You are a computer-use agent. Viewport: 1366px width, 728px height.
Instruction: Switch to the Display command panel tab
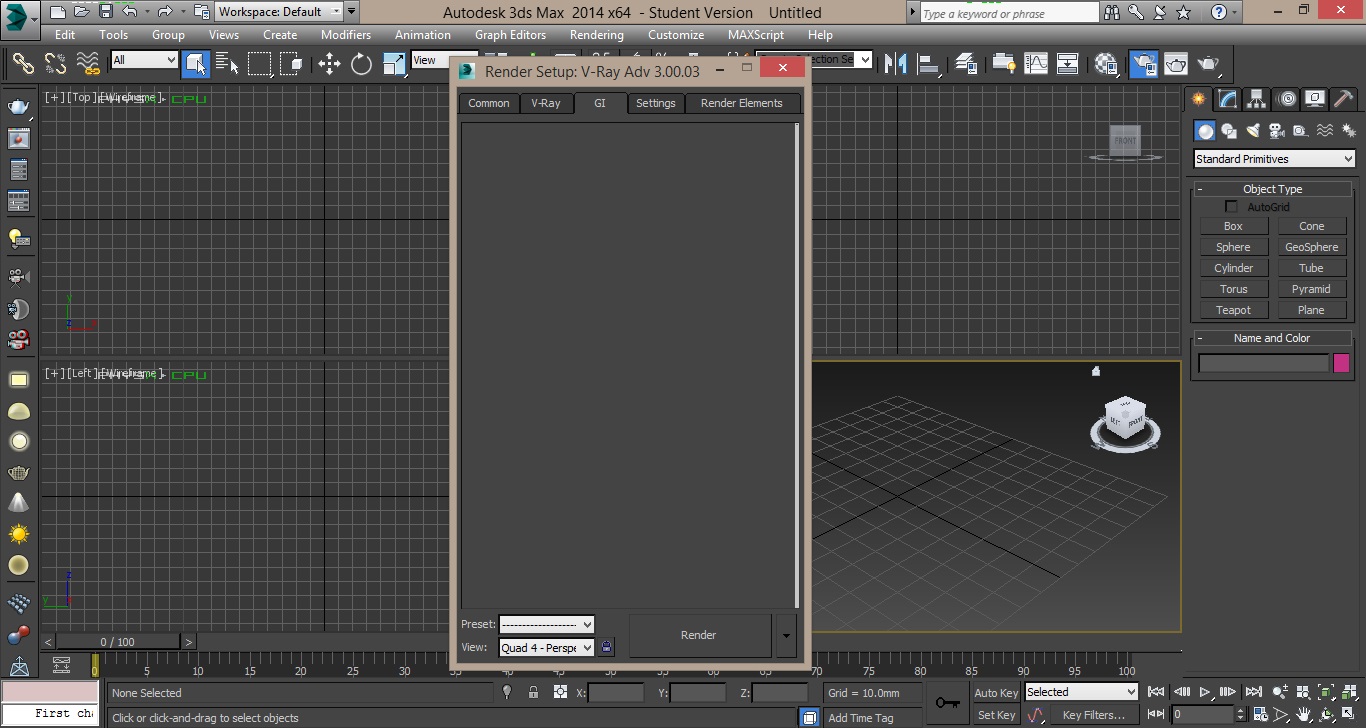click(1316, 99)
